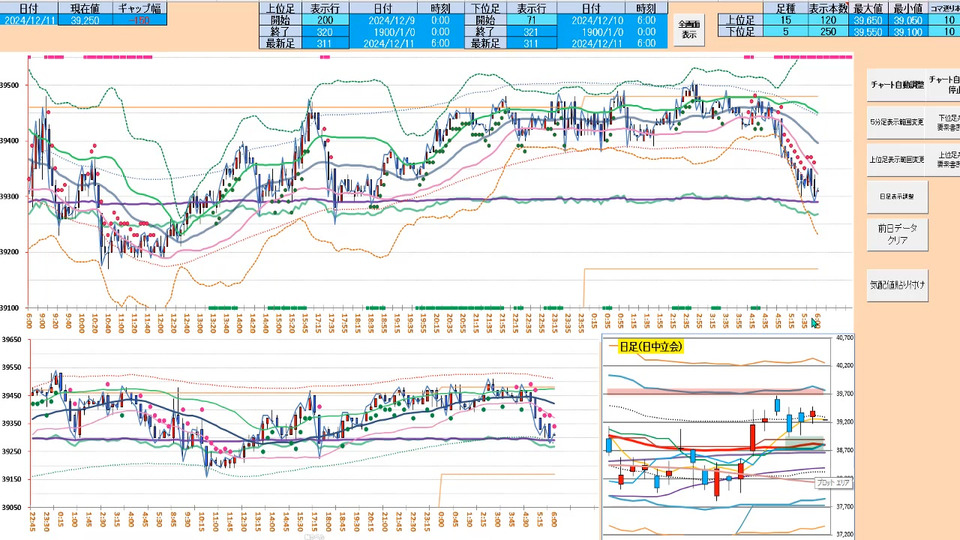Click the 気配値貼り付け button
This screenshot has width=960, height=540.
coord(897,285)
